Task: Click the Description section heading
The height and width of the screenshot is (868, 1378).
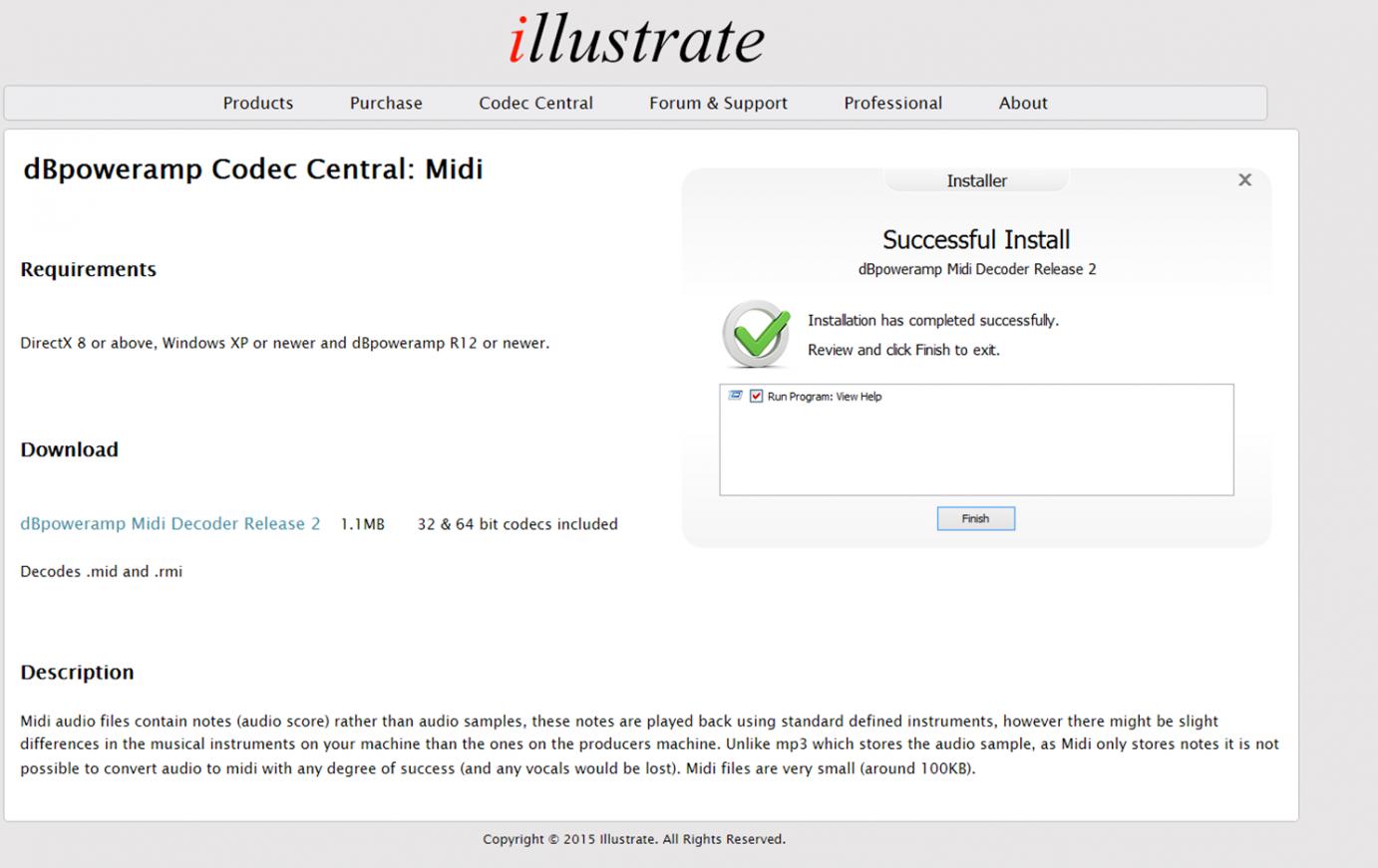Action: point(77,672)
